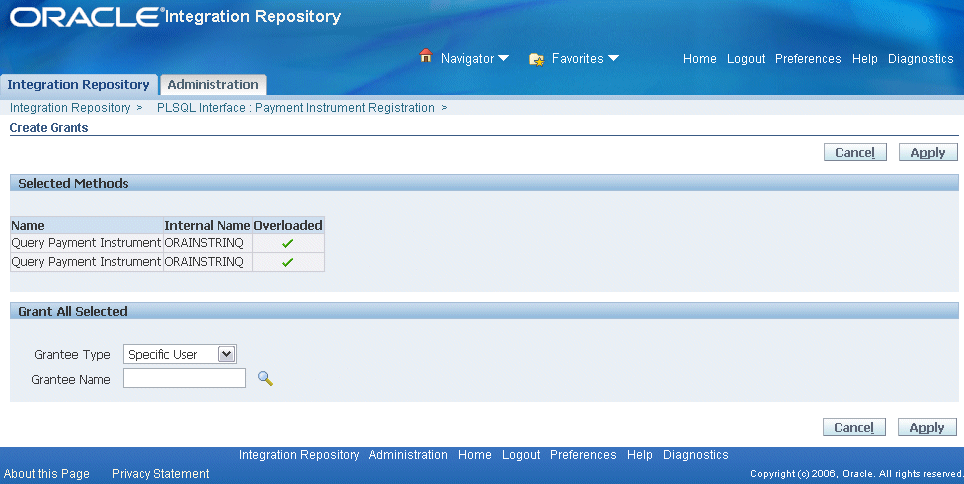Open the Privacy Statement link
The height and width of the screenshot is (484, 964).
coord(160,474)
